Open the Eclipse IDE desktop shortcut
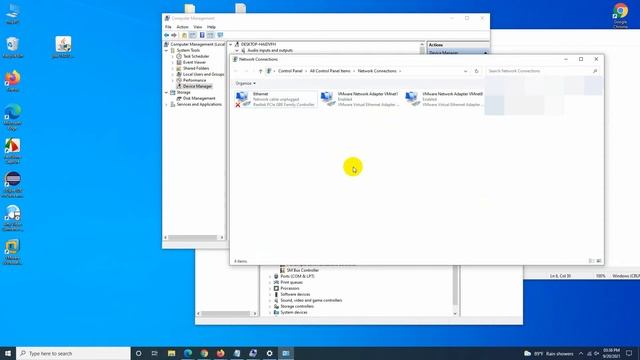Screen dimensions: 640x360 pyautogui.click(x=13, y=185)
